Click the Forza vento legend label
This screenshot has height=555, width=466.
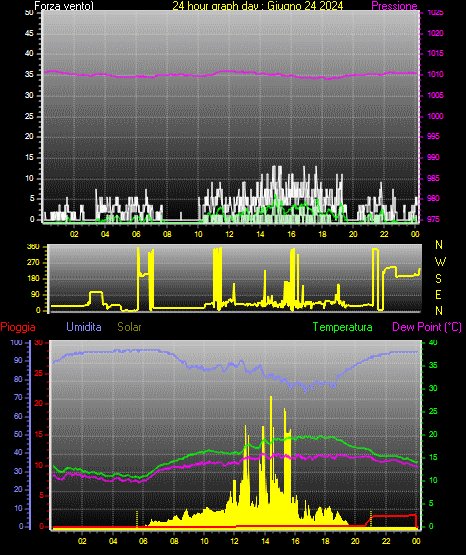click(64, 6)
